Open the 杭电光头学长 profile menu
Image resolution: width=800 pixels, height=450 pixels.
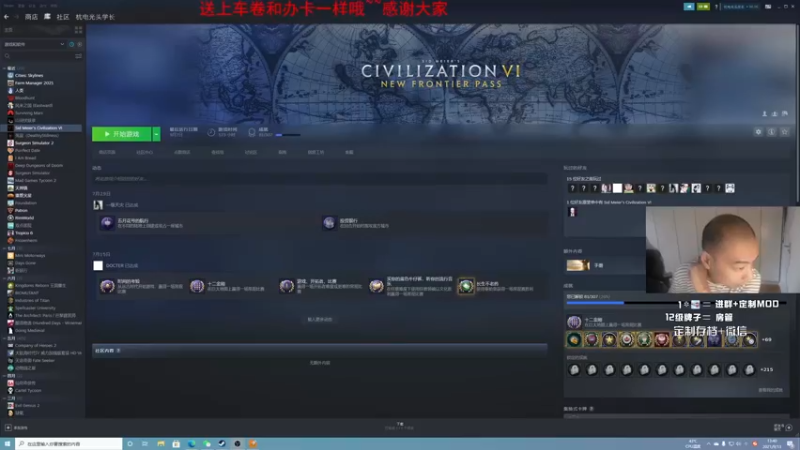pyautogui.click(x=95, y=17)
